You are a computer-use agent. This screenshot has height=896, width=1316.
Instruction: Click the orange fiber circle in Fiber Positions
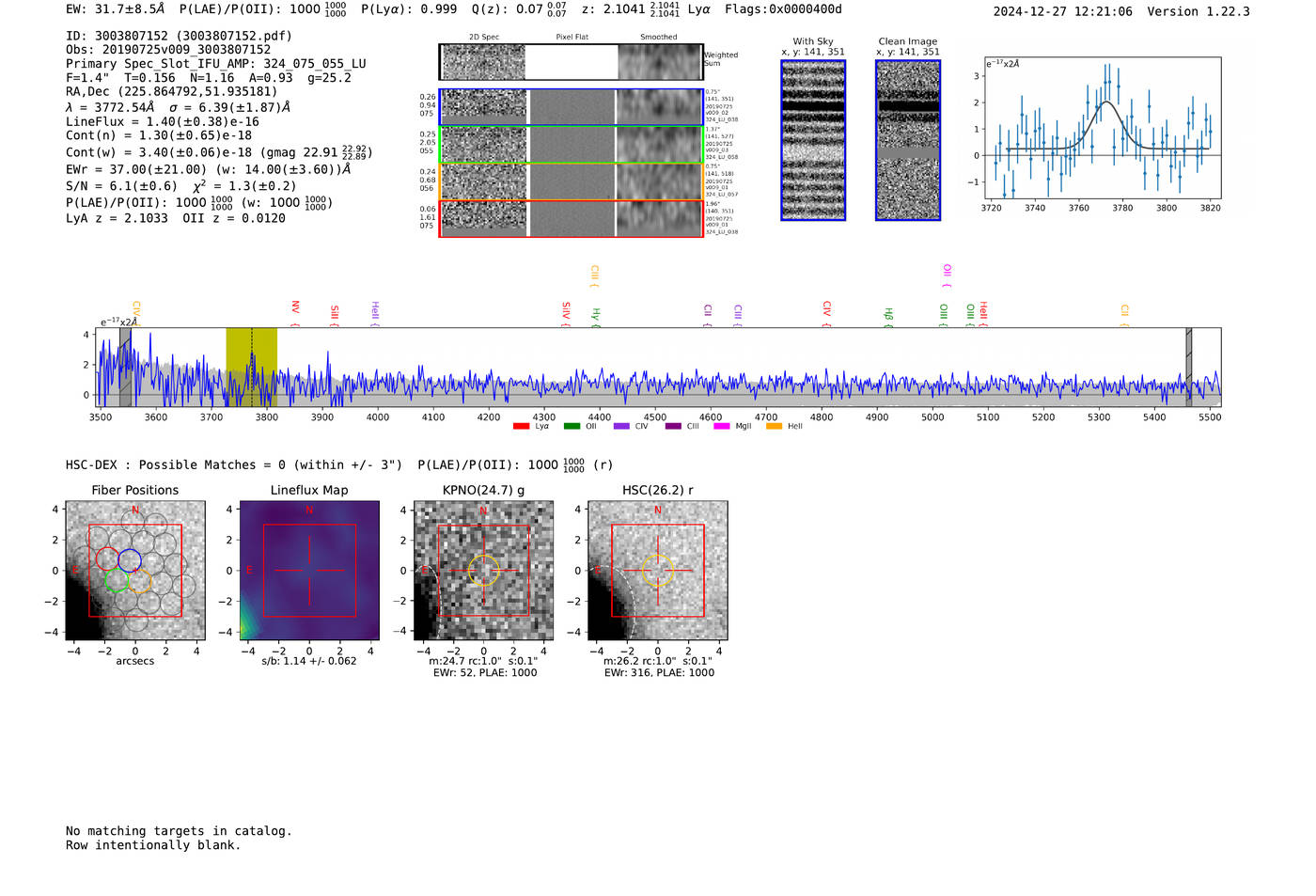tap(139, 581)
